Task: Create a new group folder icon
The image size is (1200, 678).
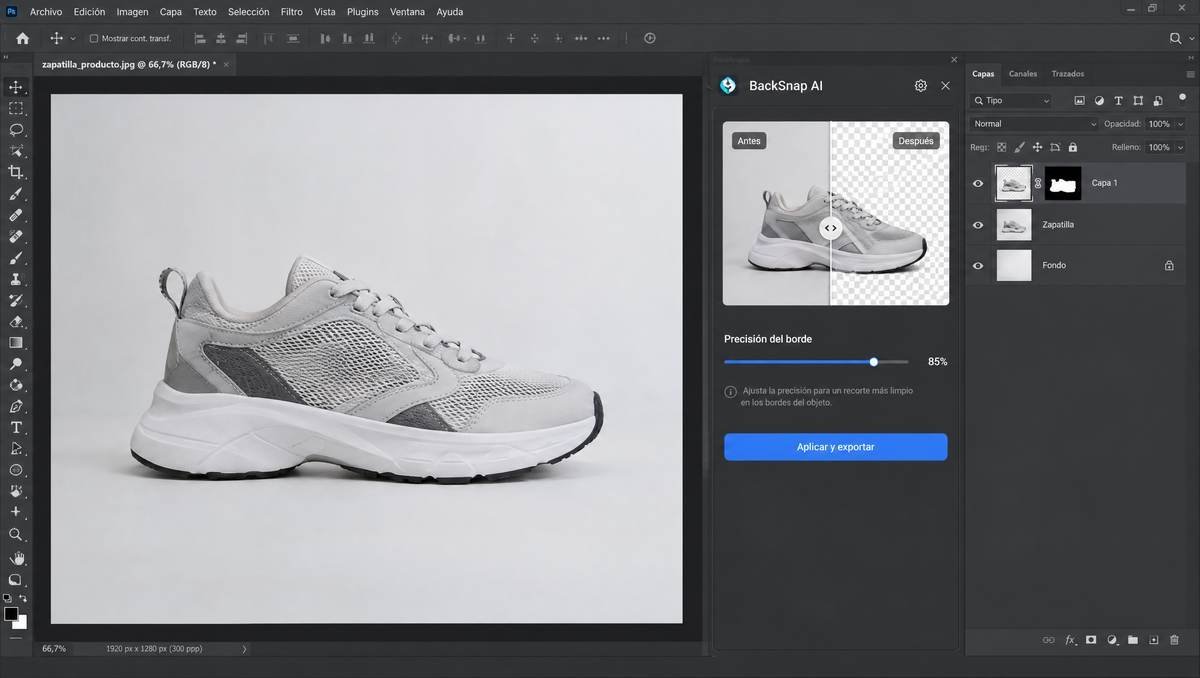Action: pyautogui.click(x=1133, y=640)
